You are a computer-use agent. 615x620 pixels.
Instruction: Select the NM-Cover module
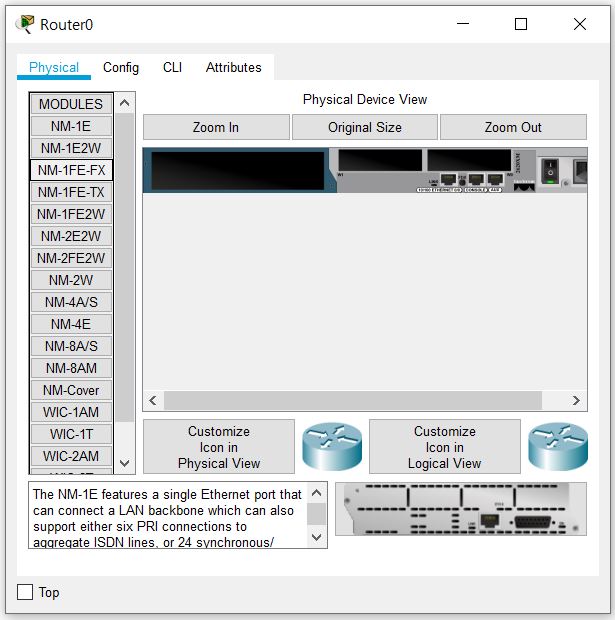71,390
